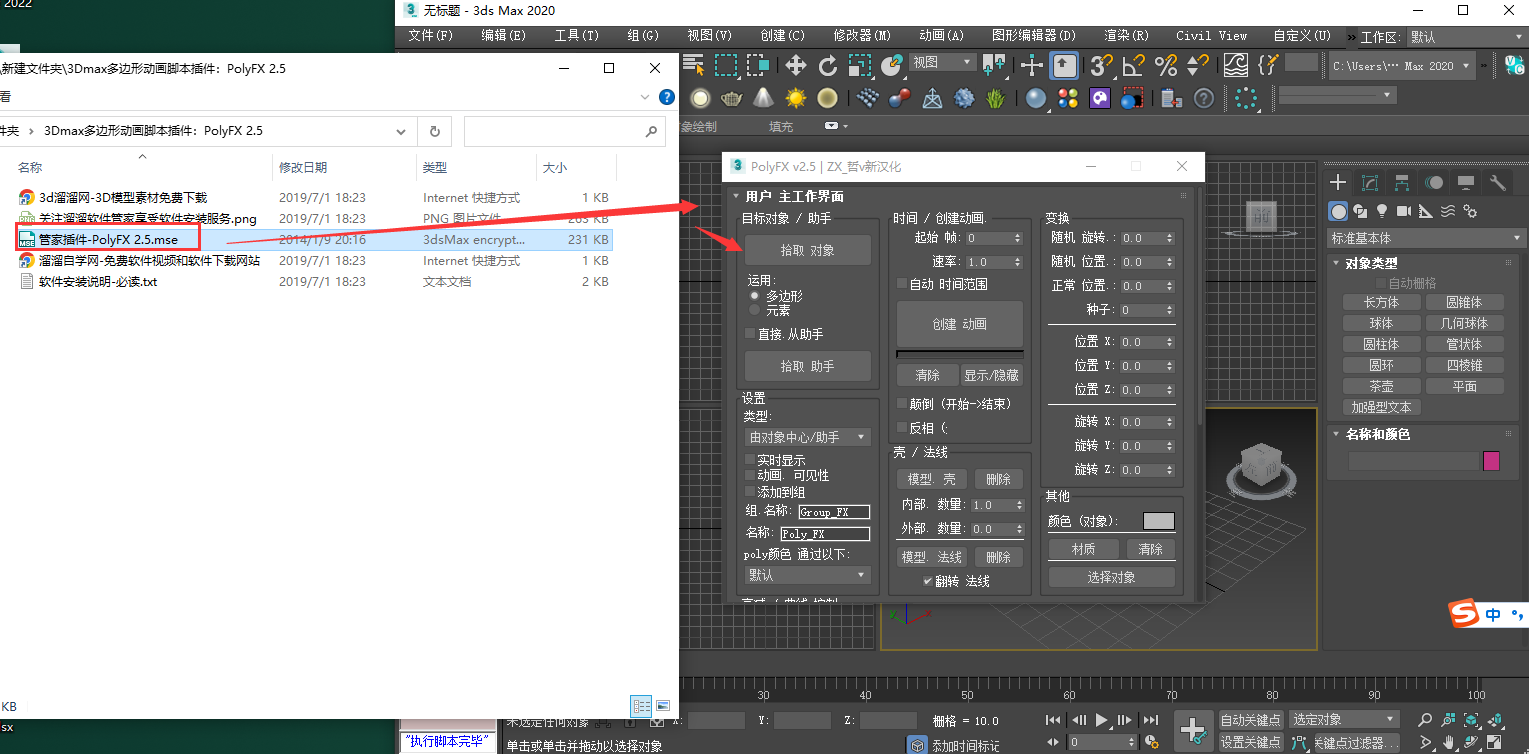Click the green grass foliage icon
The width and height of the screenshot is (1529, 754).
click(996, 98)
